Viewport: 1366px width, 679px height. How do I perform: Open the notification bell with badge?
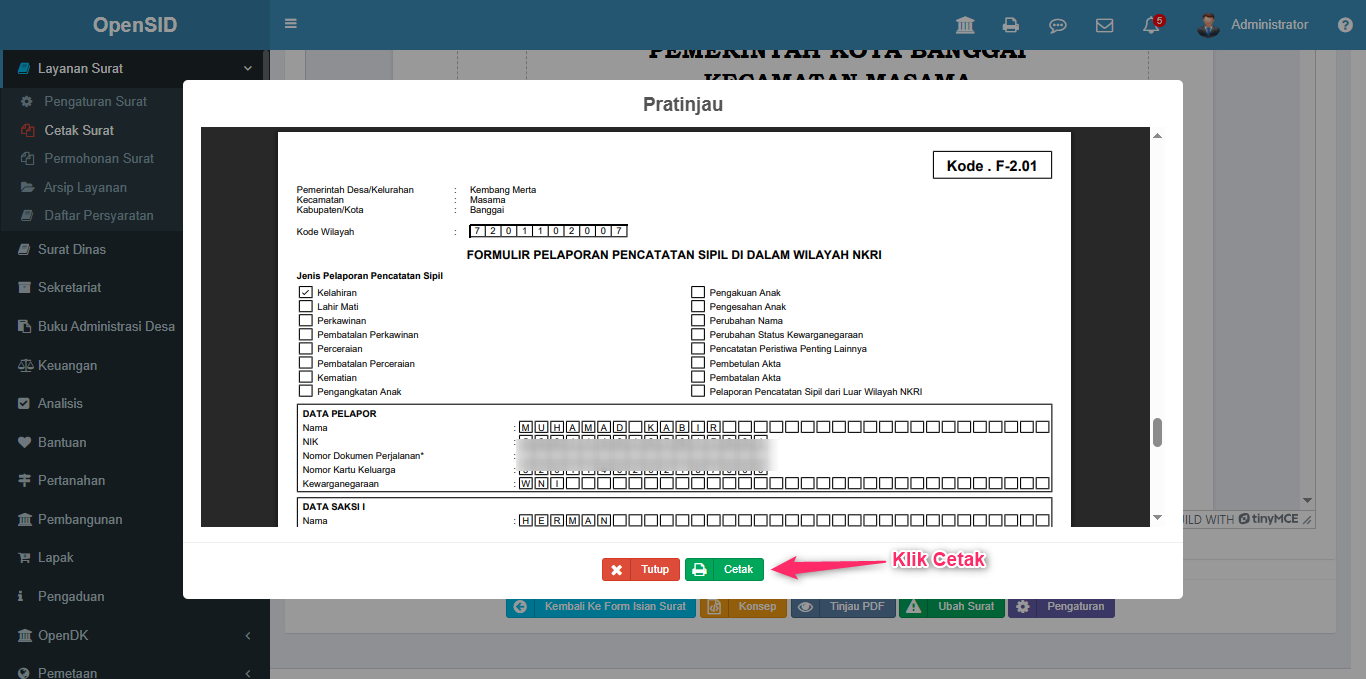1151,25
